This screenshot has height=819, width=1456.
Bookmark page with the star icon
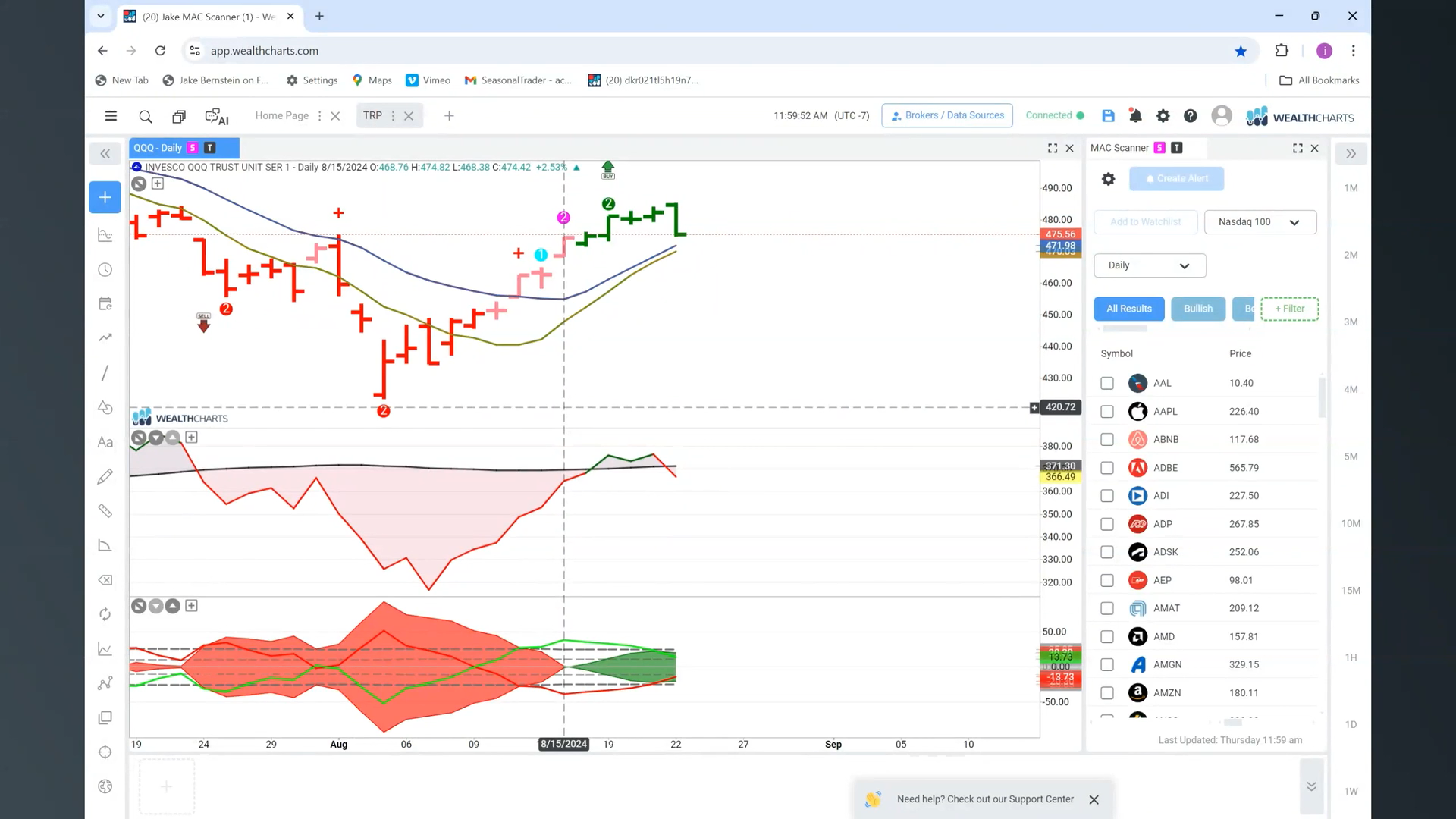(x=1241, y=51)
